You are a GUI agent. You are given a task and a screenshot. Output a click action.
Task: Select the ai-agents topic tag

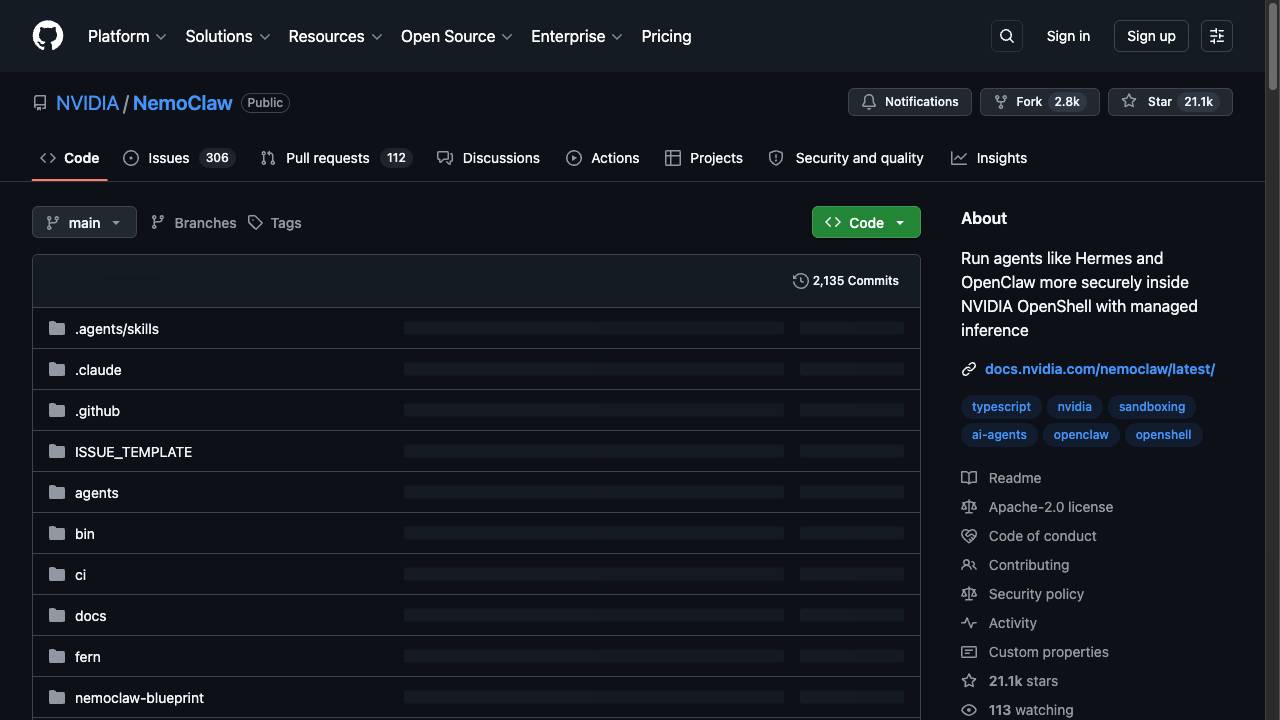(x=999, y=435)
